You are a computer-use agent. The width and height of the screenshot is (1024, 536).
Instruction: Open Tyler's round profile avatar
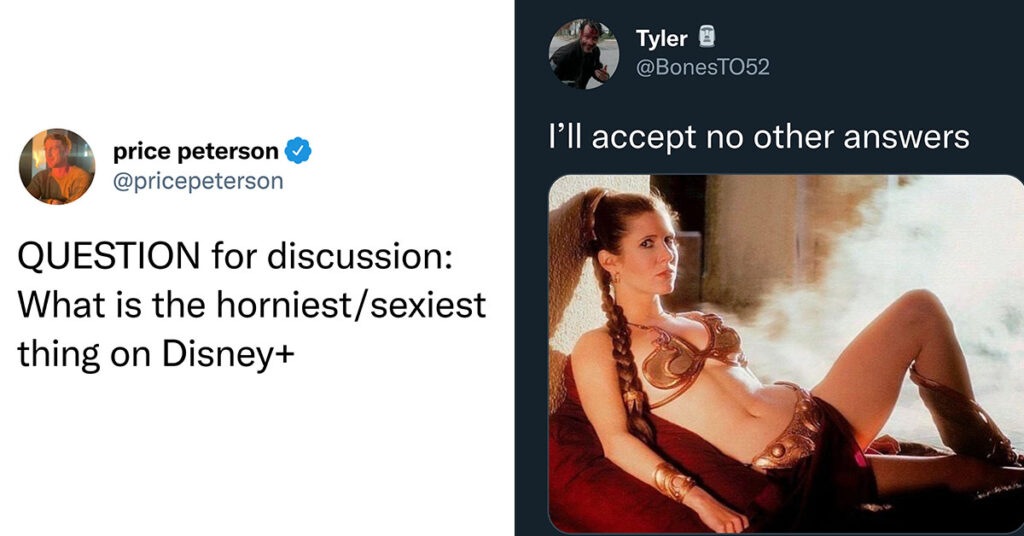(583, 54)
